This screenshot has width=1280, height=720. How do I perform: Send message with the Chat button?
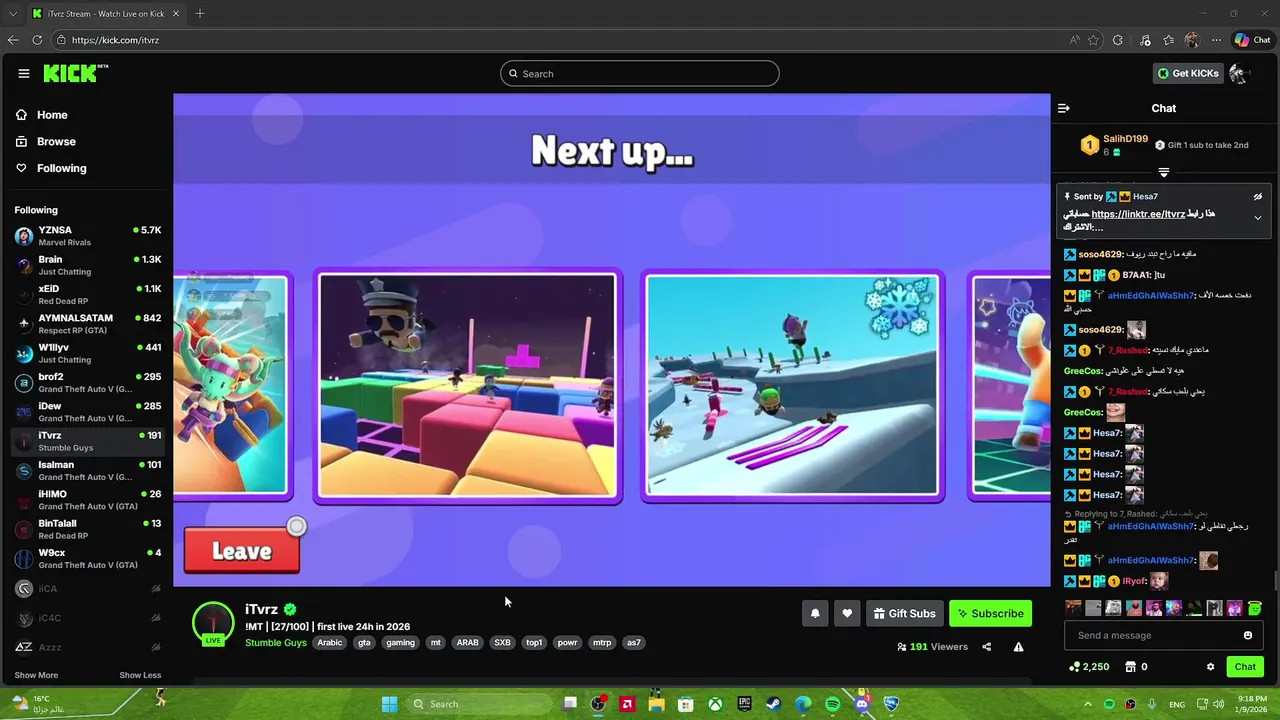coord(1245,667)
